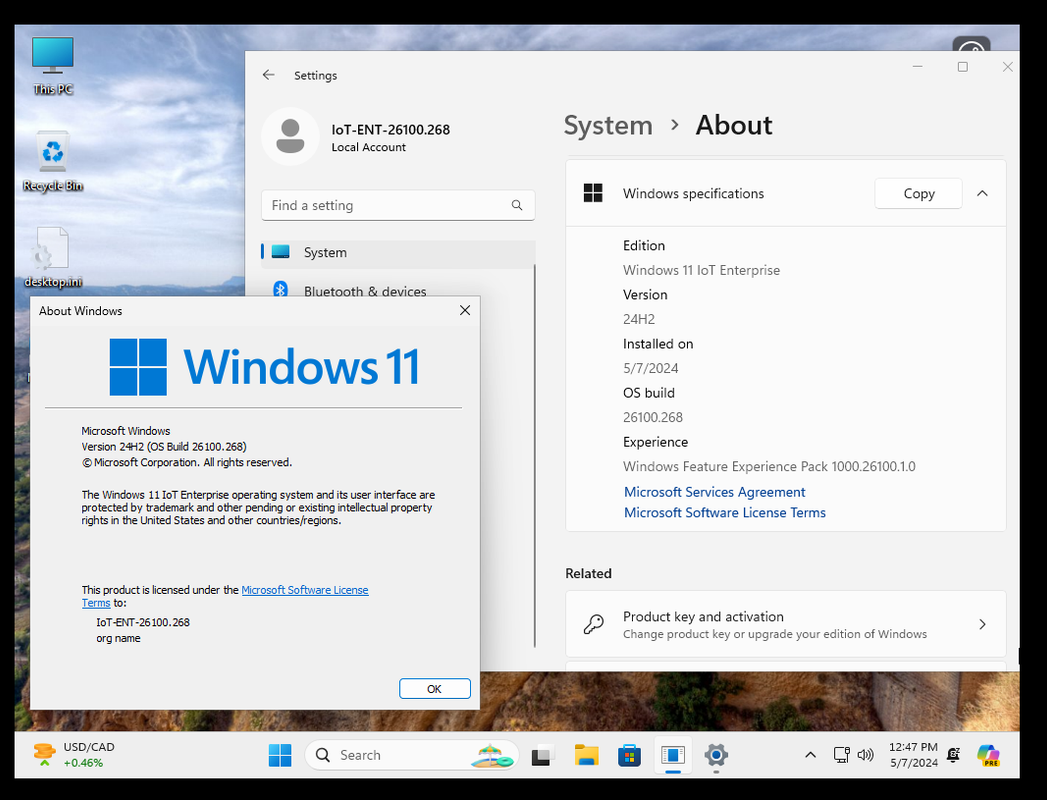Open network status tray icon
Viewport: 1047px width, 800px height.
click(x=841, y=755)
